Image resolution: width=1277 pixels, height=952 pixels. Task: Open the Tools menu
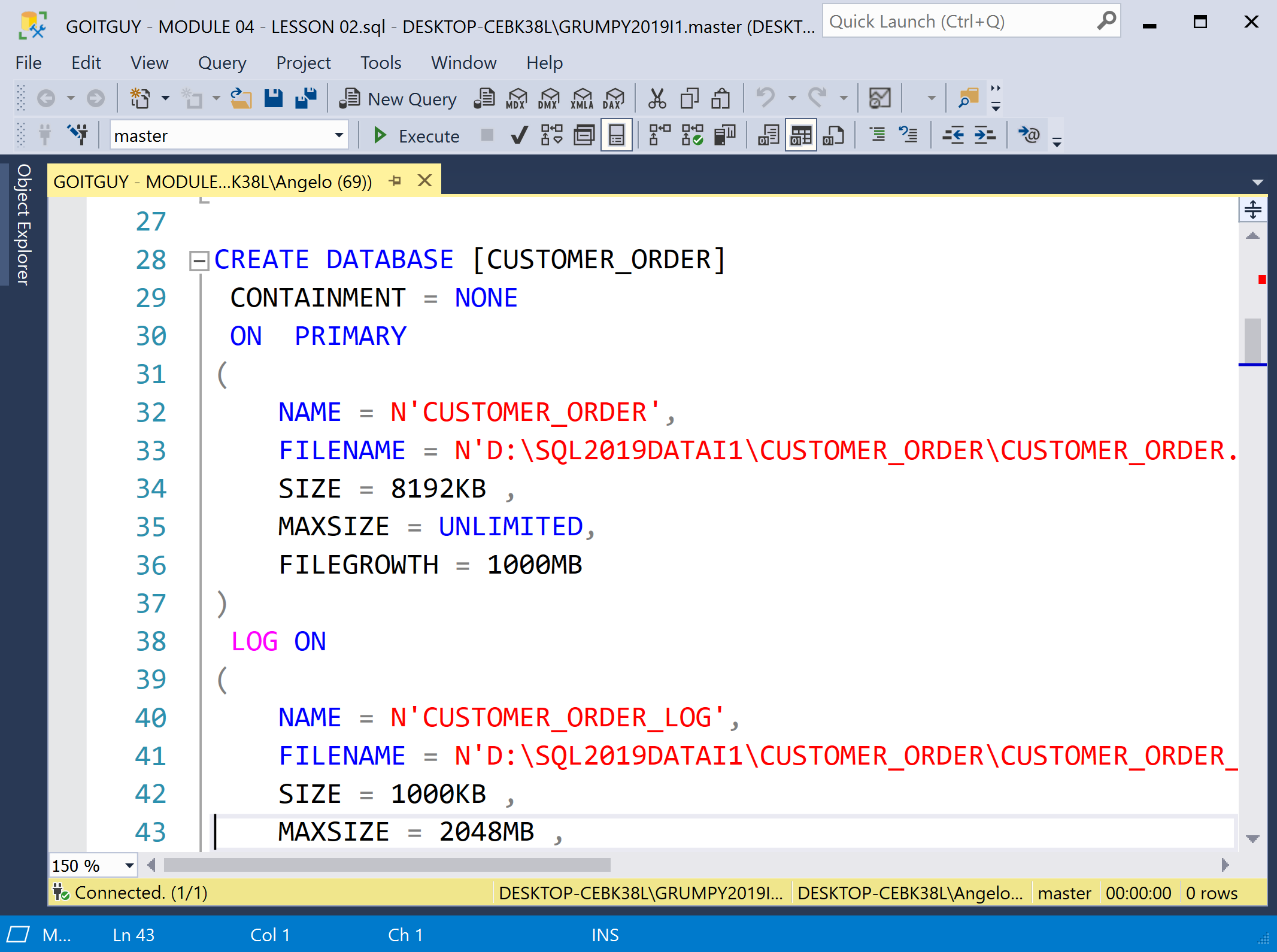(x=380, y=63)
